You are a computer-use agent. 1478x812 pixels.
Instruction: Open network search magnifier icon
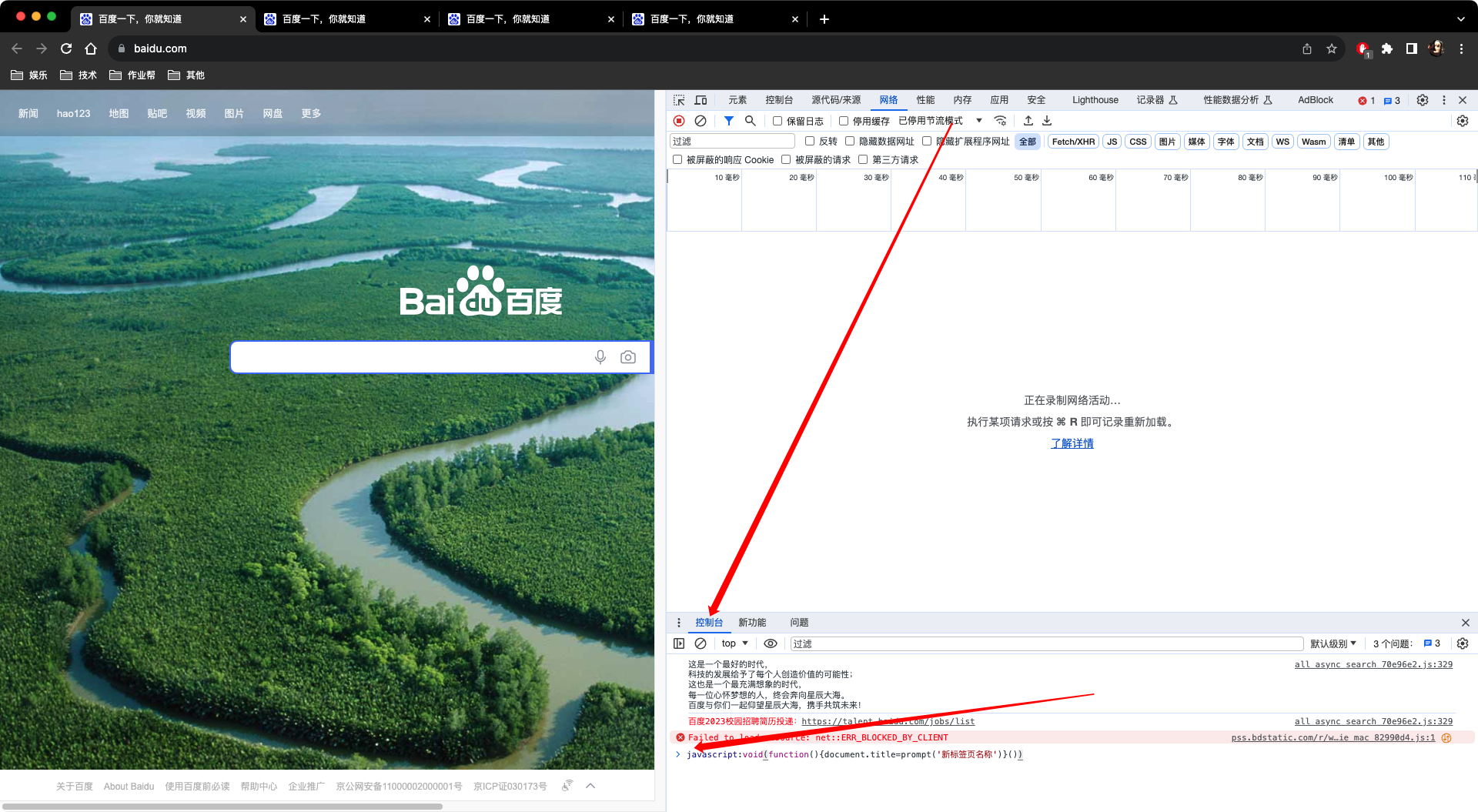pyautogui.click(x=751, y=121)
